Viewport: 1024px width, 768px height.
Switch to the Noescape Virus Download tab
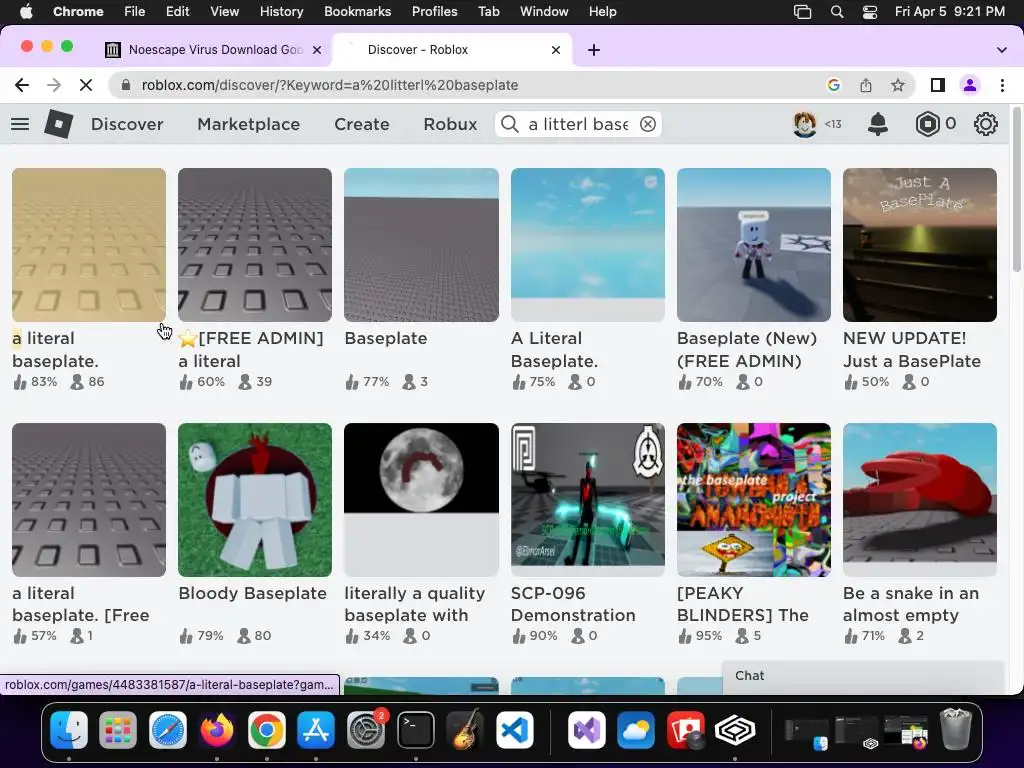(x=214, y=50)
